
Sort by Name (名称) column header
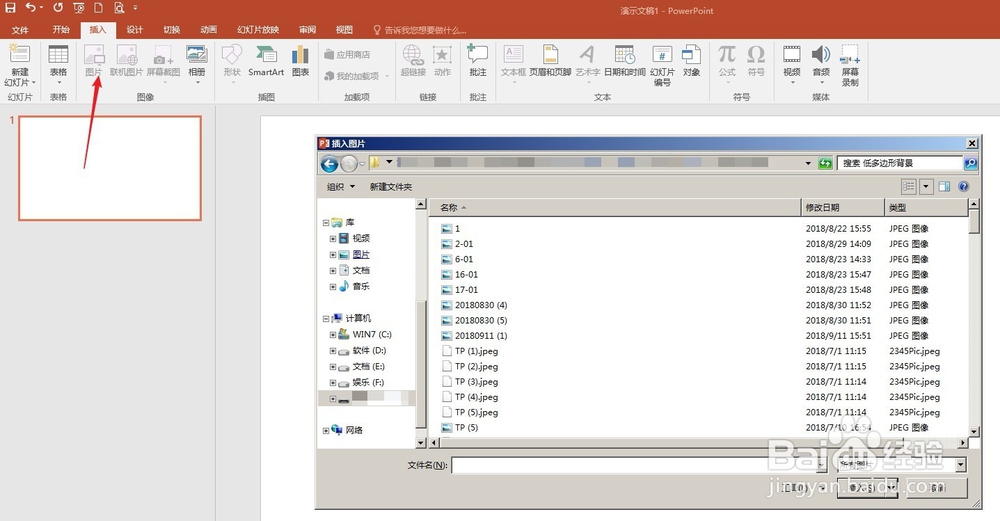pos(614,207)
